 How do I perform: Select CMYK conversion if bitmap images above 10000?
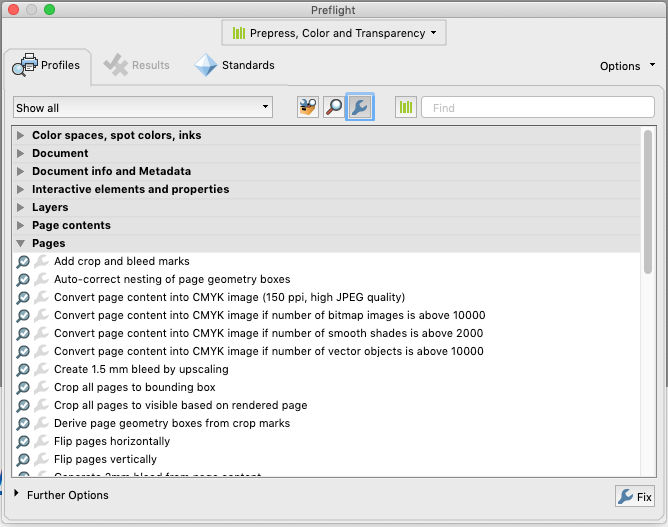pos(270,315)
